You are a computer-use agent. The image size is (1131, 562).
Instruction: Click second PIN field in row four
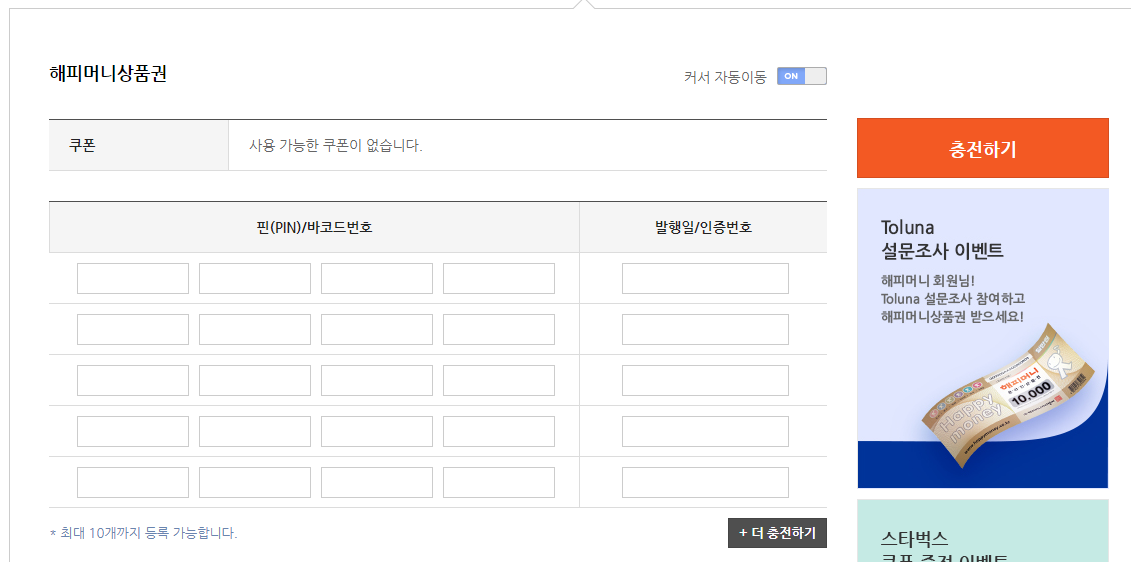(255, 431)
